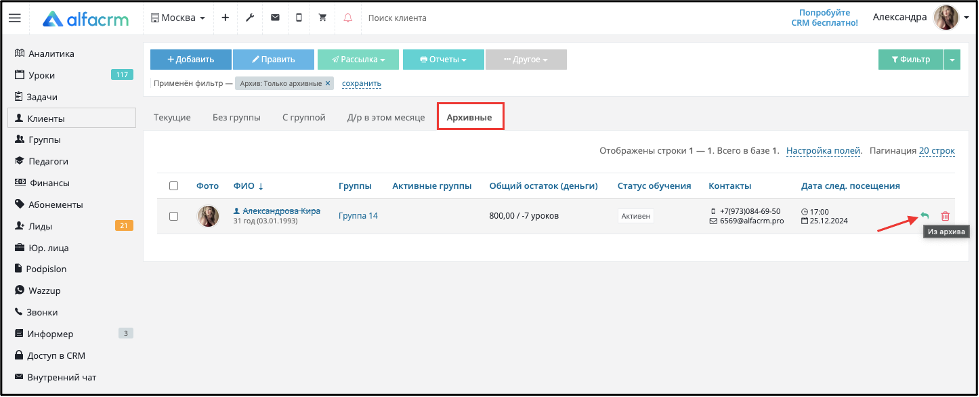Tick the select-all checkbox in table header
The height and width of the screenshot is (397, 979).
coord(174,185)
